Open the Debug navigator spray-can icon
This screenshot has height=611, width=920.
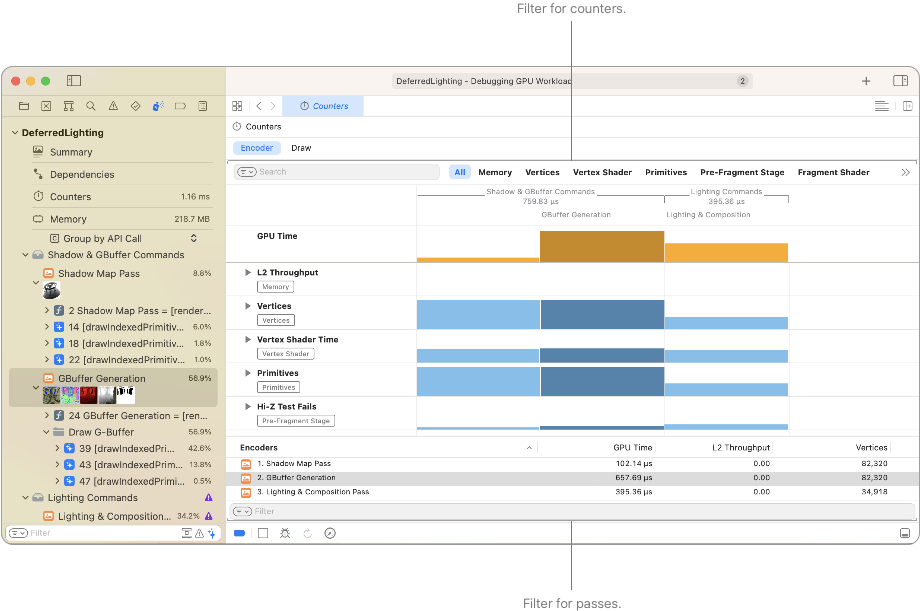[158, 106]
